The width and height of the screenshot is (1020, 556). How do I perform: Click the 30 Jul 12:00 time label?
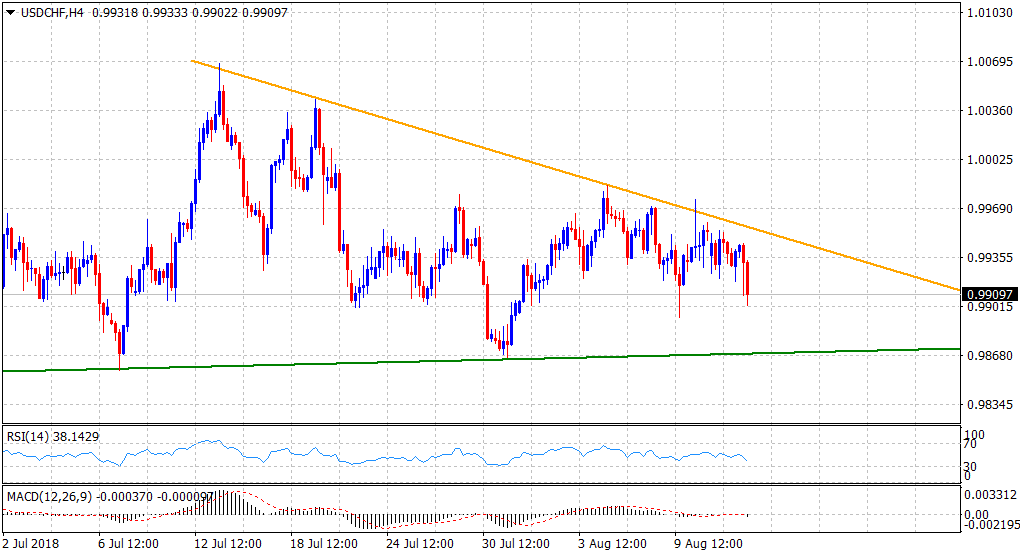pyautogui.click(x=516, y=545)
